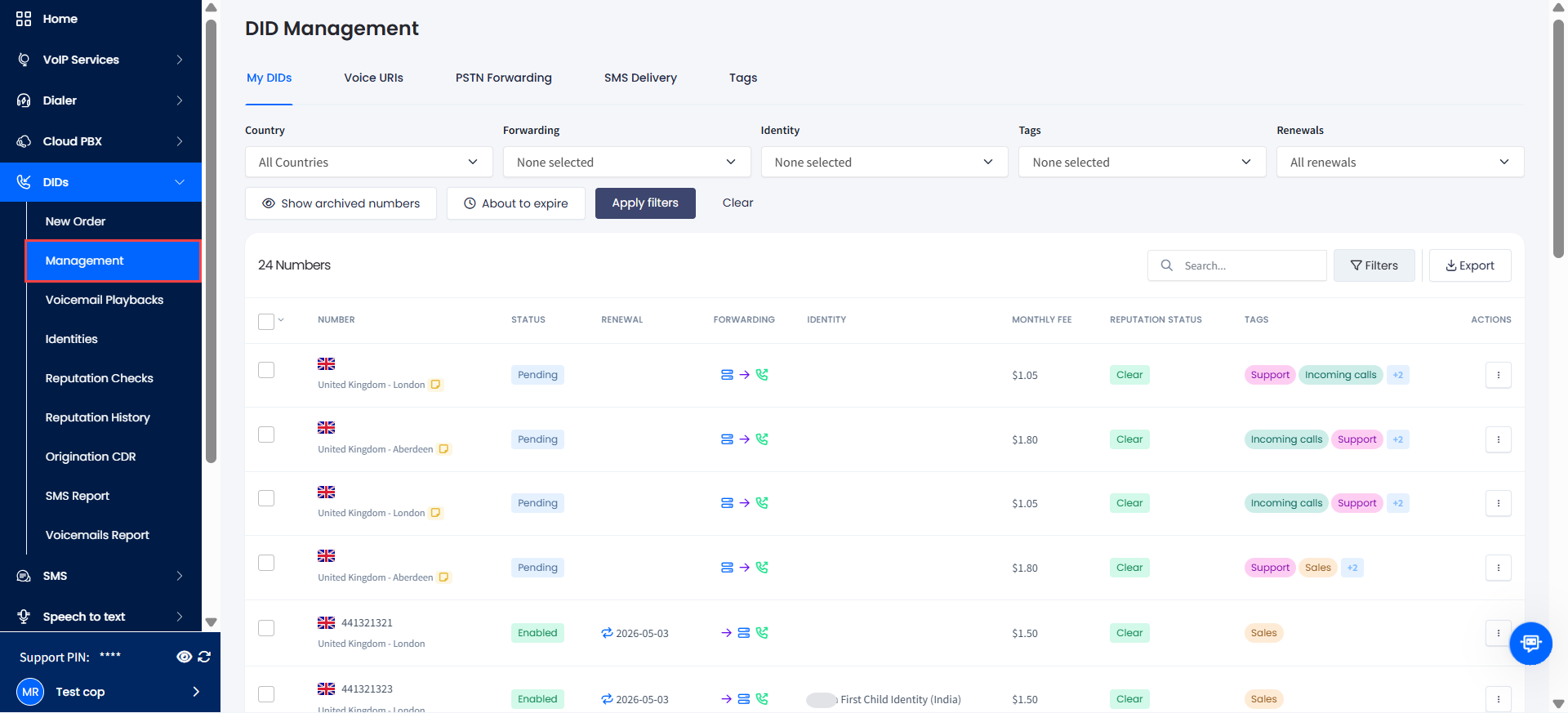This screenshot has width=1568, height=713.
Task: Click the Support tag on first row
Action: click(1270, 375)
